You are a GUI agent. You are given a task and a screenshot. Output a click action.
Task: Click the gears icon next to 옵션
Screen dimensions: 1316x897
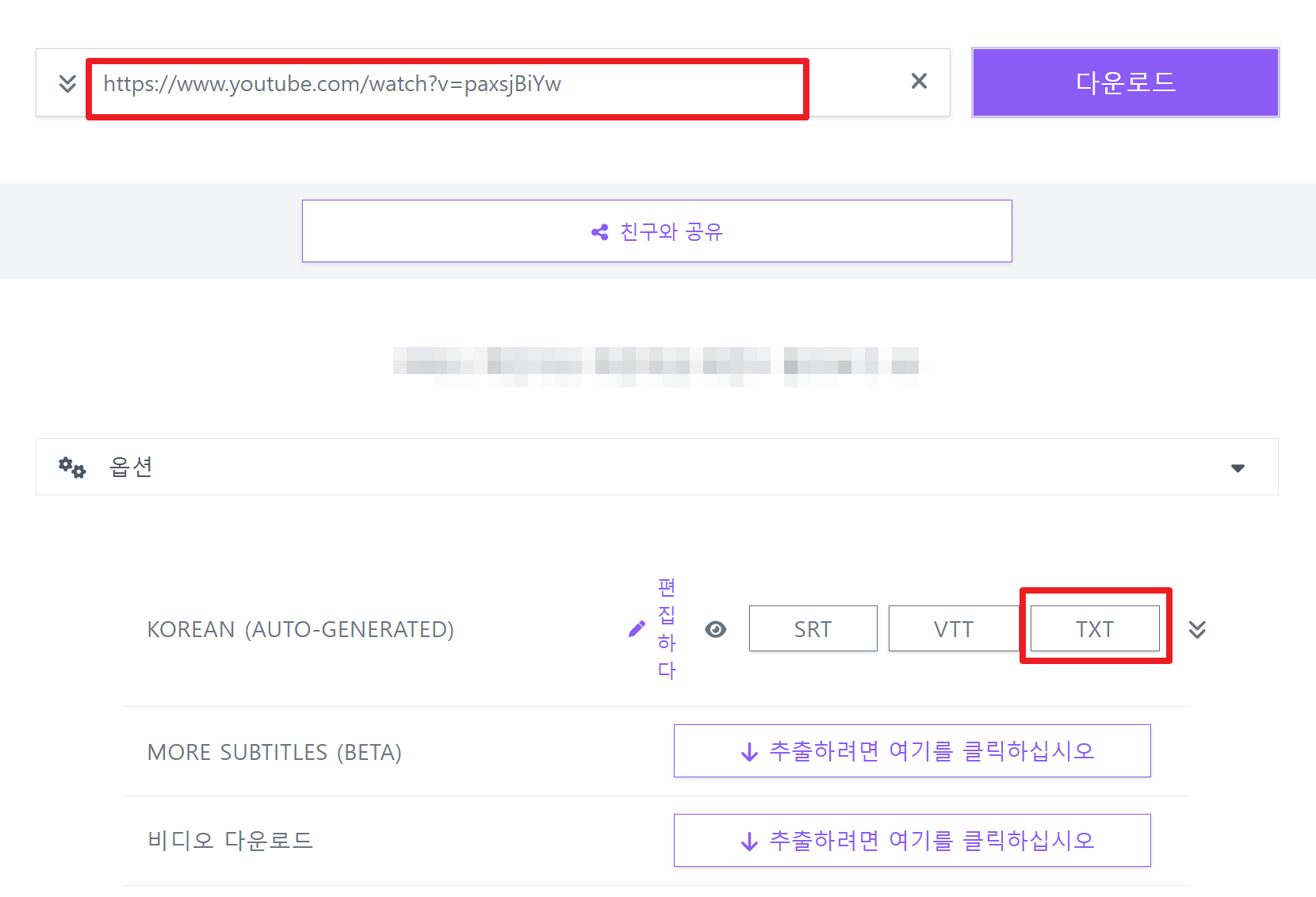[71, 467]
